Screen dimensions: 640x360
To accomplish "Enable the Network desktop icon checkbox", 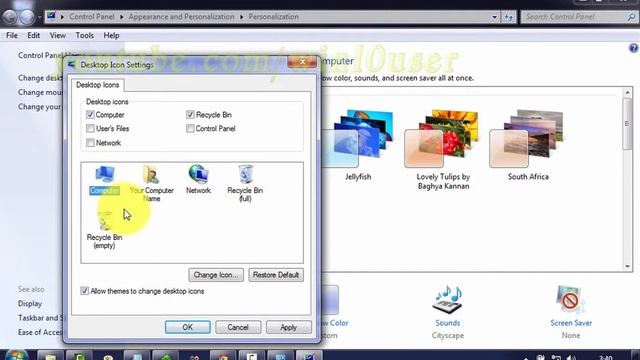I will pos(90,143).
